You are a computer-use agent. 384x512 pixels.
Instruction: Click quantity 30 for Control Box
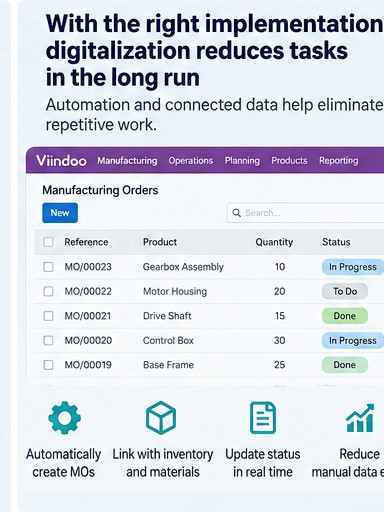coord(280,340)
